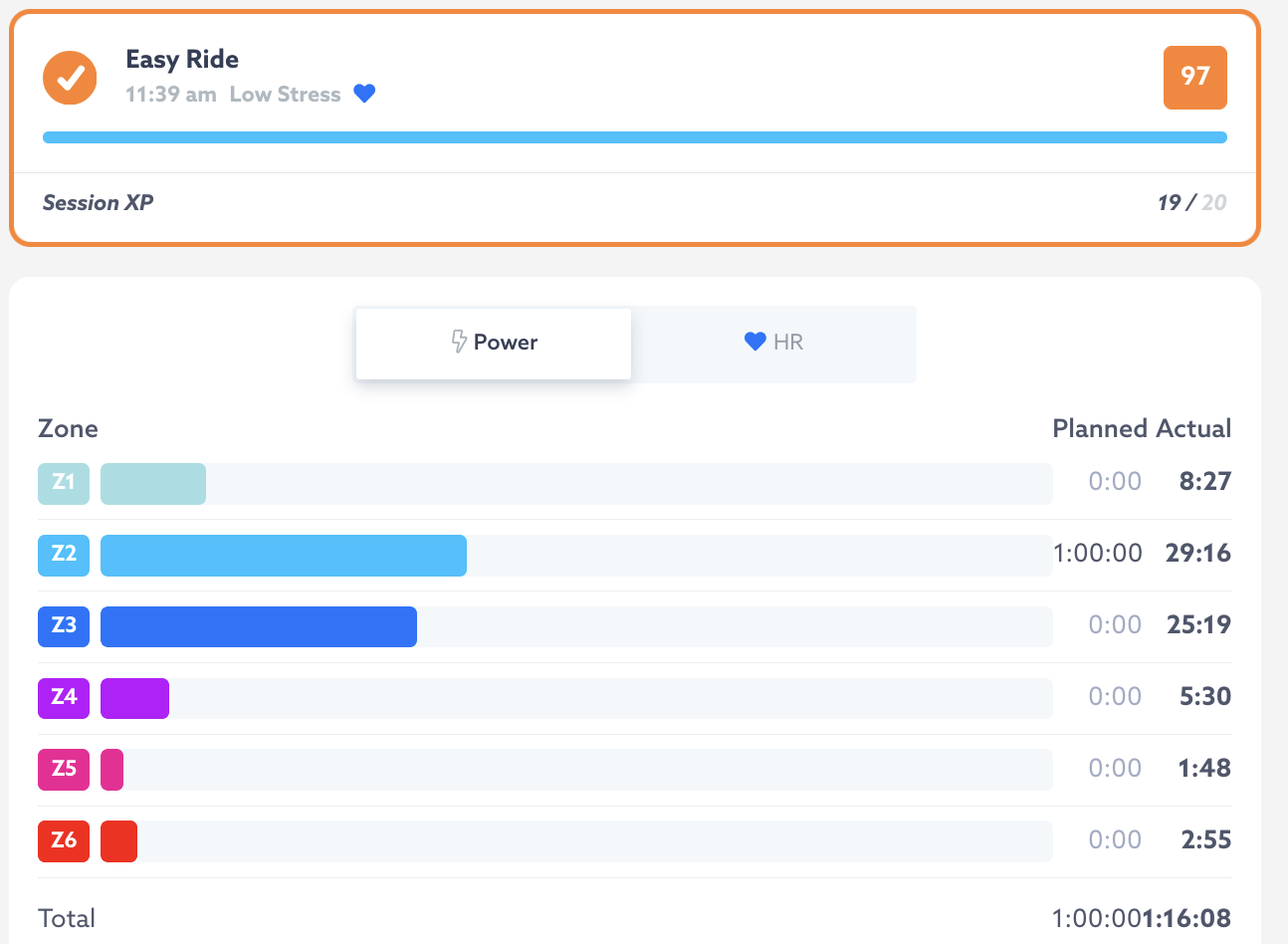Click the orange completed checkmark icon
Screen dimensions: 1288x944
[x=70, y=78]
